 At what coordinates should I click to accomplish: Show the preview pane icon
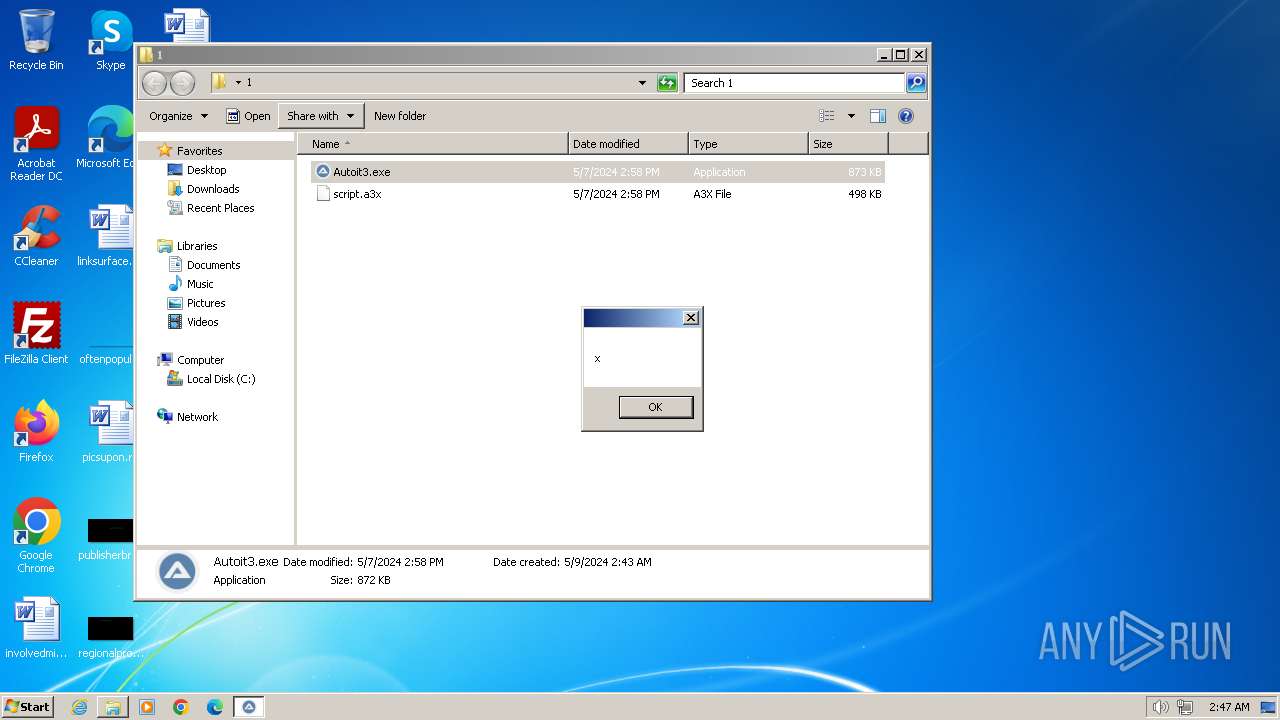878,116
